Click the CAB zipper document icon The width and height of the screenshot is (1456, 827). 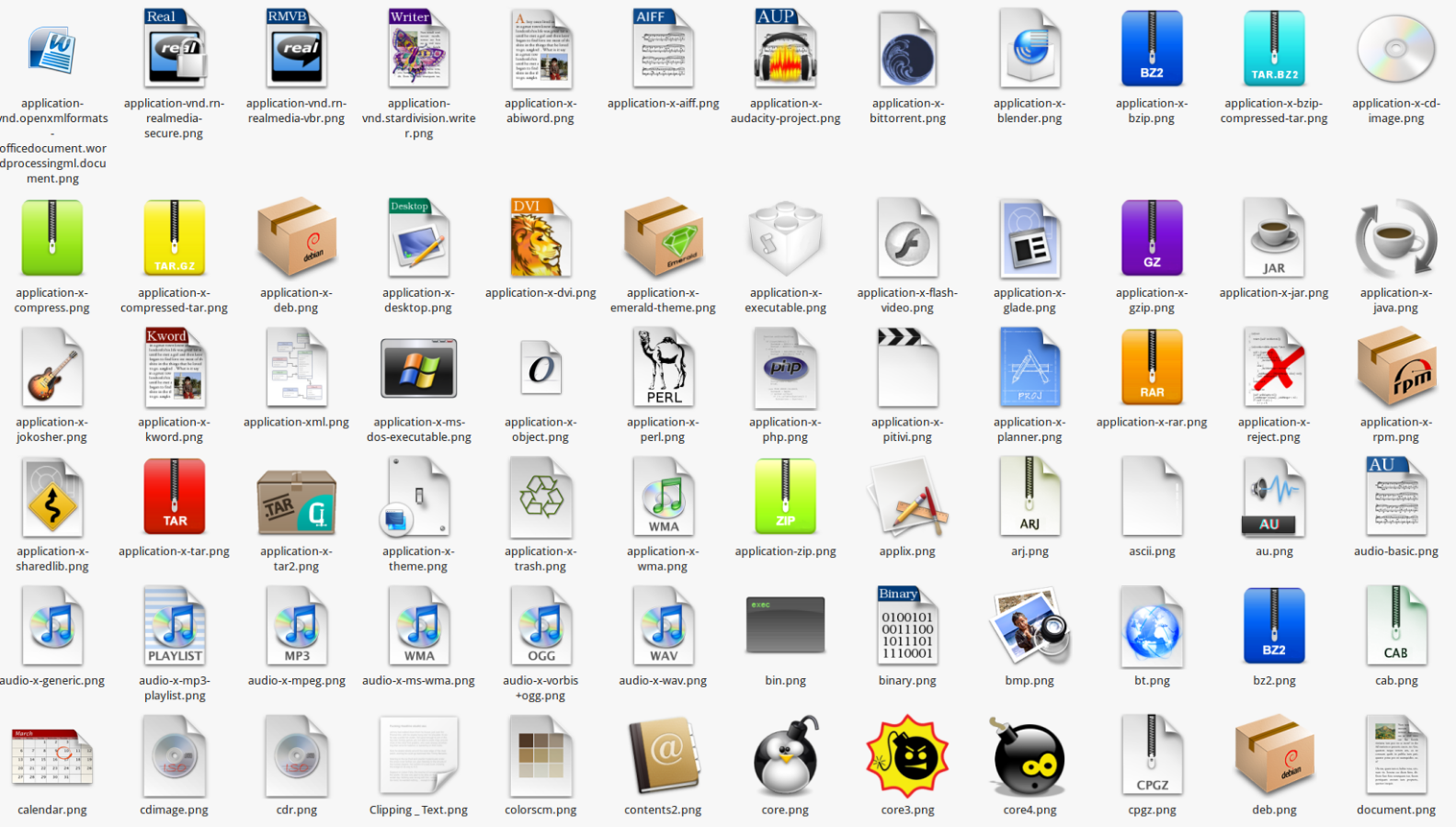pyautogui.click(x=1396, y=626)
